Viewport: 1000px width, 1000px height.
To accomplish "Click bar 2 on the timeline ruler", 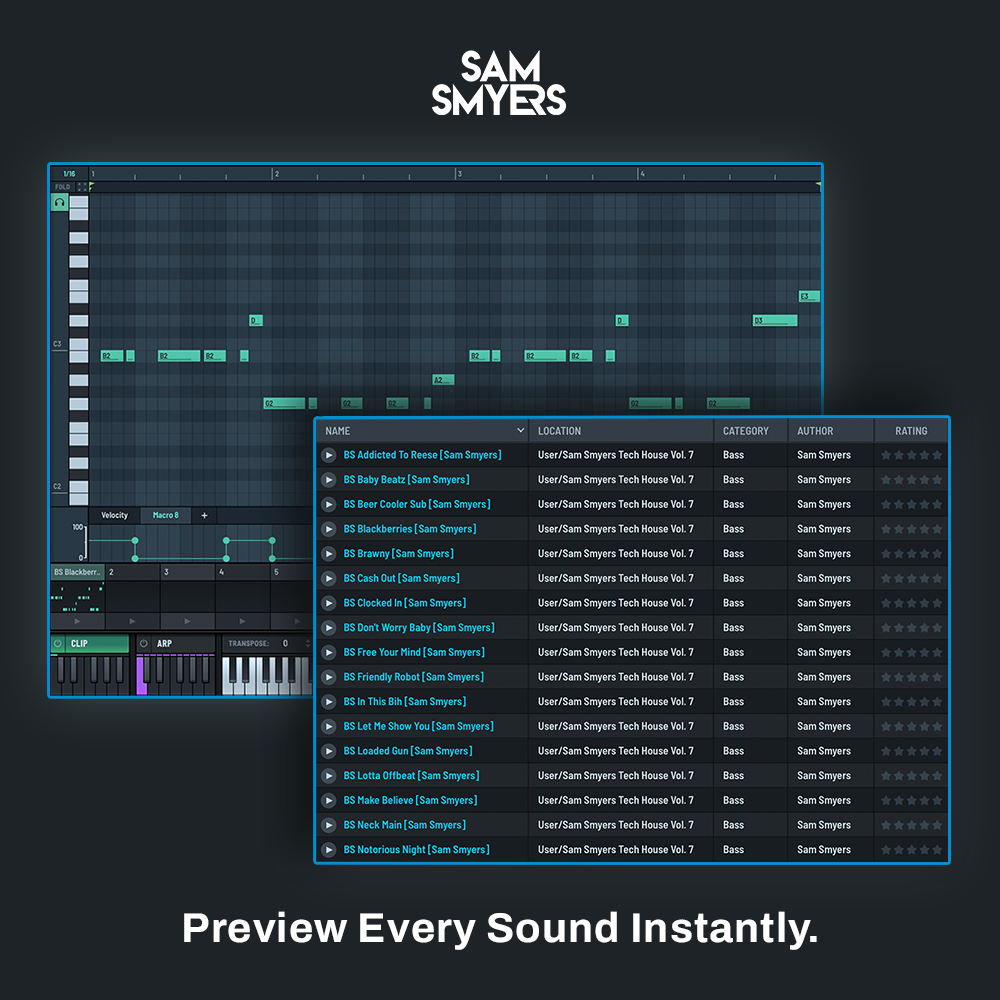I will [x=276, y=173].
